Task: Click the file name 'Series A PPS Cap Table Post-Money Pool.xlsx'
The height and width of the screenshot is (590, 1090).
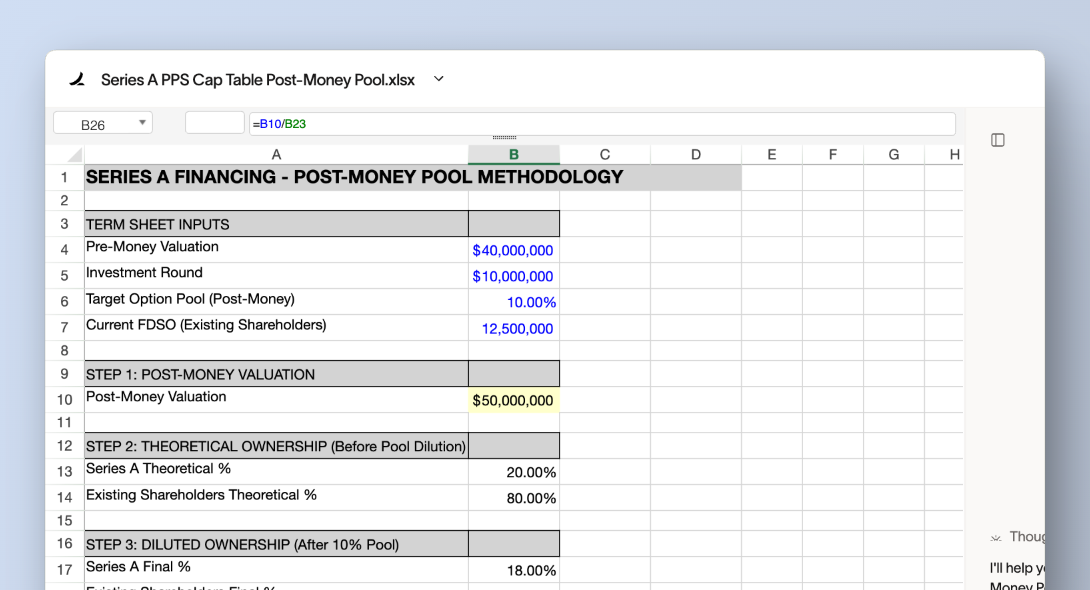Action: tap(258, 80)
